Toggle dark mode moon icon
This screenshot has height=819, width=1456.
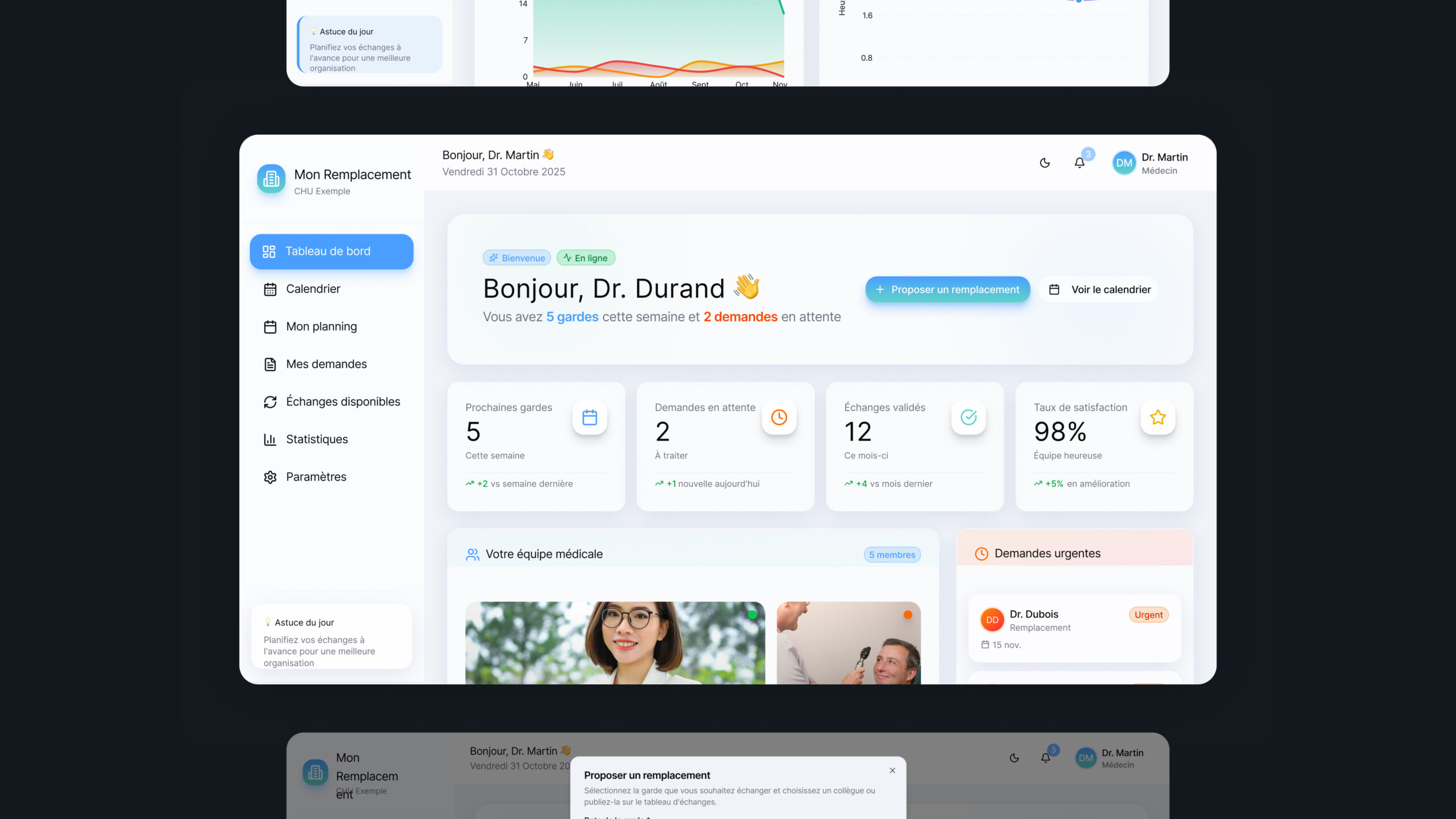1045,163
